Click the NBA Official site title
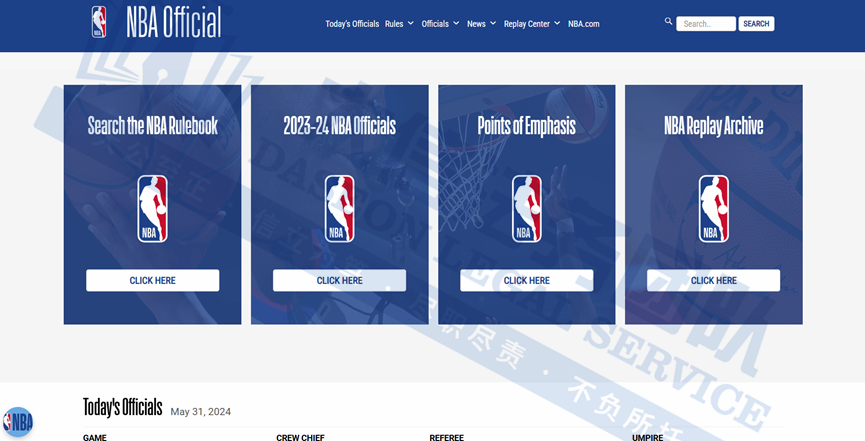Image resolution: width=865 pixels, height=441 pixels. [x=173, y=22]
